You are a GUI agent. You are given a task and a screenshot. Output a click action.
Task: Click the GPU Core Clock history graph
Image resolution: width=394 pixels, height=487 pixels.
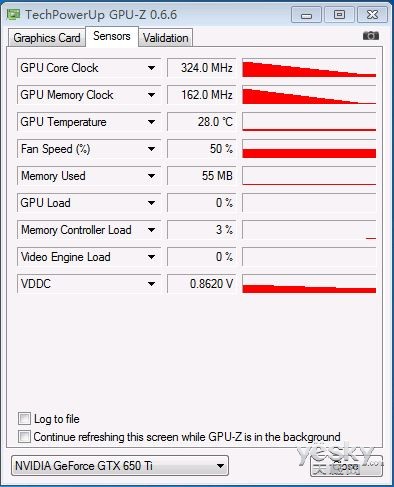[309, 68]
